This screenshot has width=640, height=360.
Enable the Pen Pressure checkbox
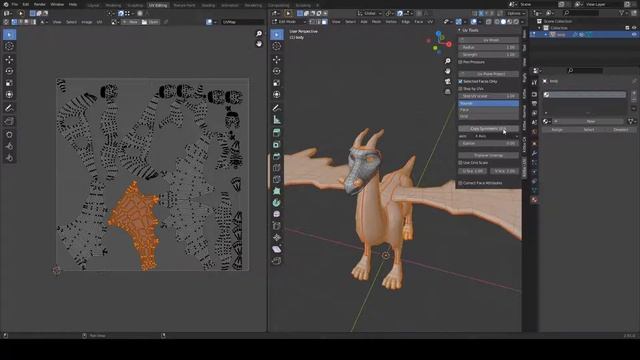click(x=460, y=62)
